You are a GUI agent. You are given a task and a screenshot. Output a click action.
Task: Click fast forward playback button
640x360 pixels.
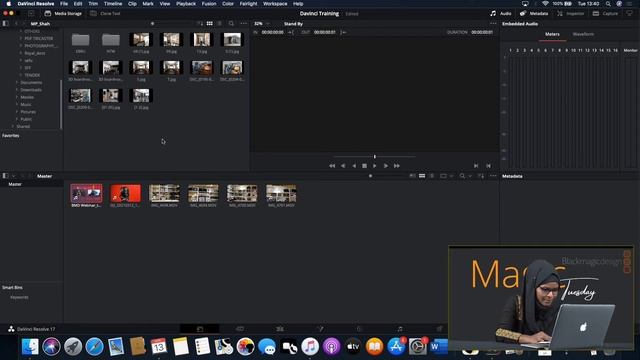tap(397, 166)
